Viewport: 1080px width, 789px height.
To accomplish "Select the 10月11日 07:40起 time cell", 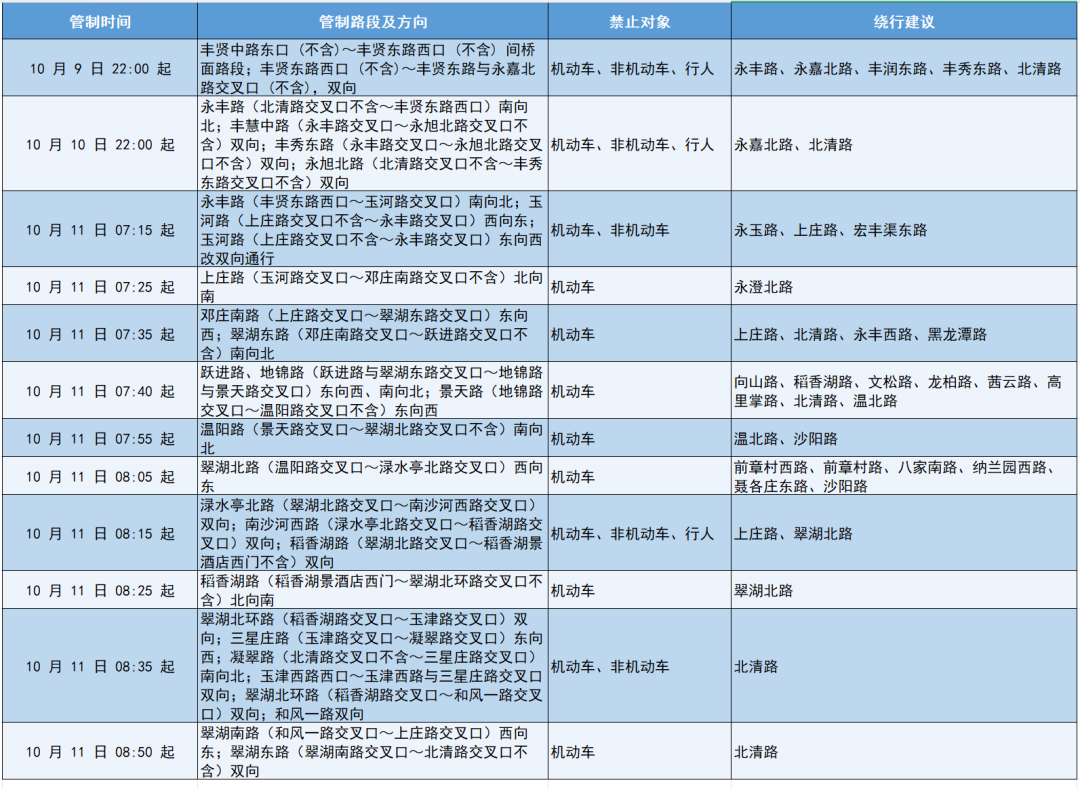I will pos(100,391).
